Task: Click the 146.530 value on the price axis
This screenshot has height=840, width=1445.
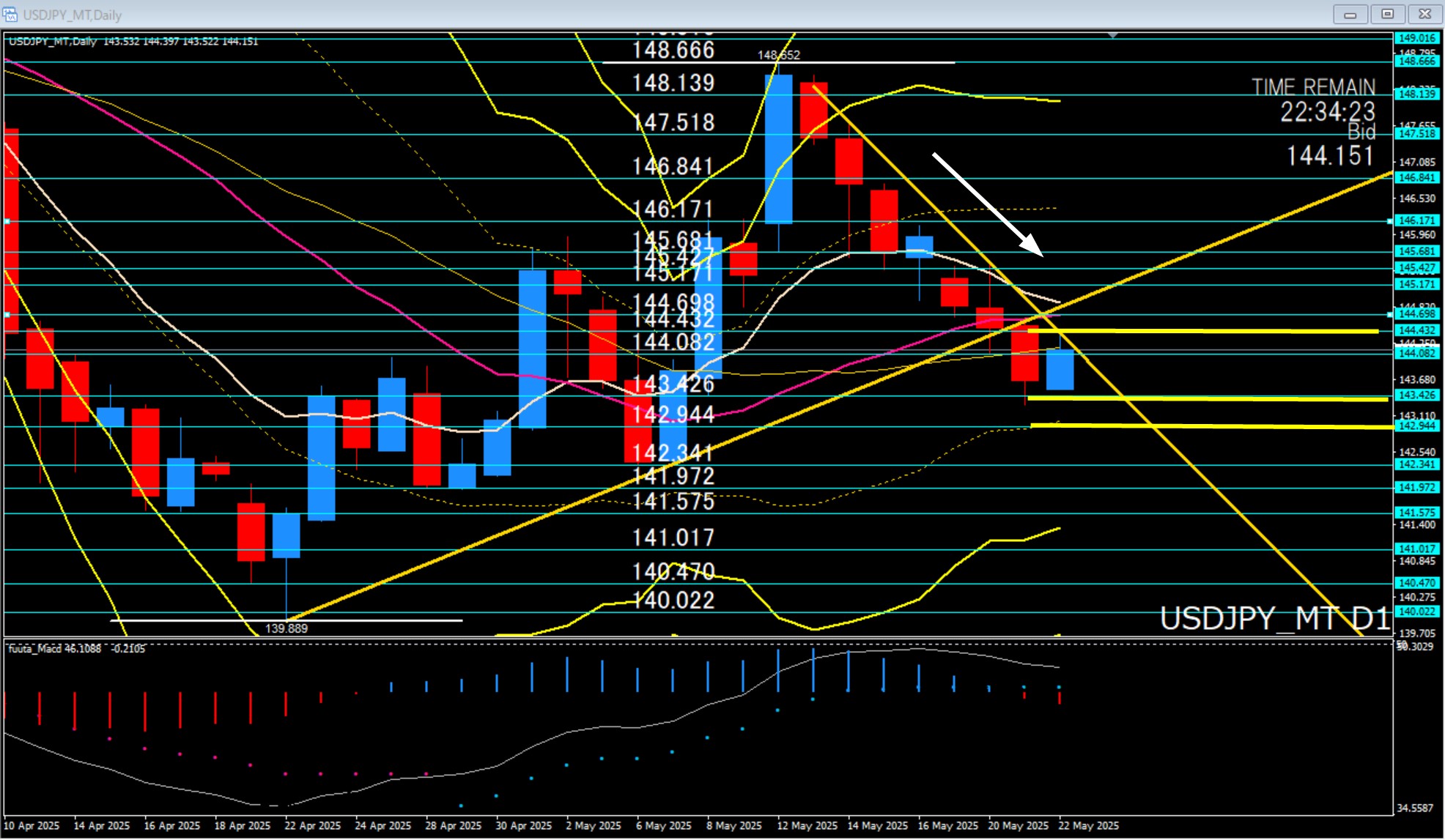Action: [x=1417, y=198]
